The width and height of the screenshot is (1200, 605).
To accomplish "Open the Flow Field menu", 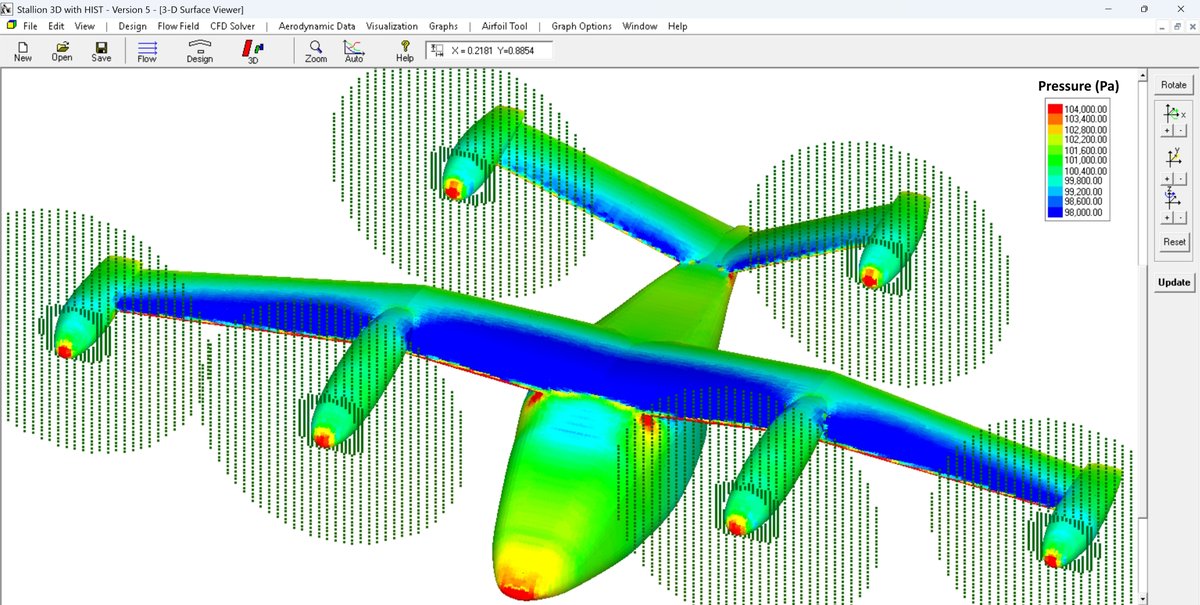I will [178, 26].
